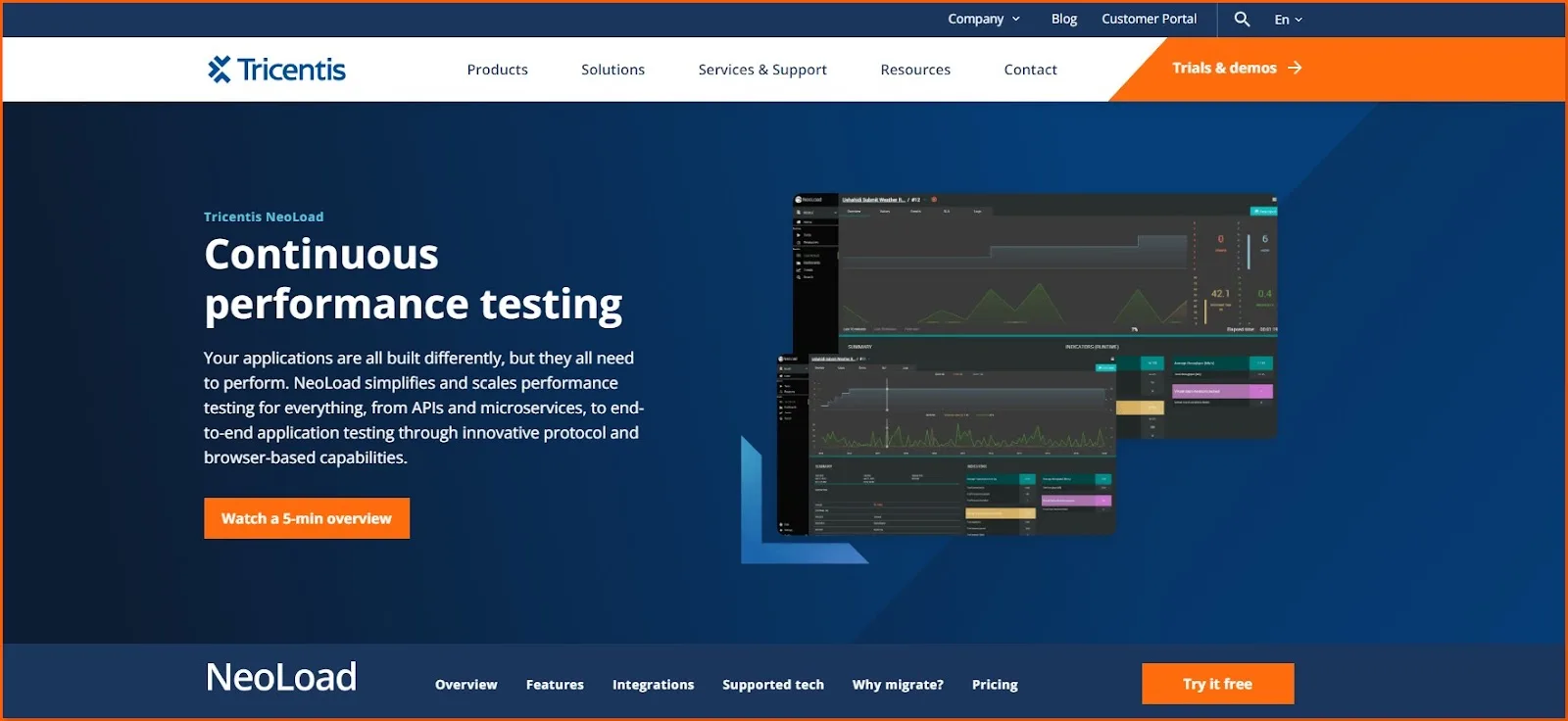Open the search magnifier icon

(1242, 19)
